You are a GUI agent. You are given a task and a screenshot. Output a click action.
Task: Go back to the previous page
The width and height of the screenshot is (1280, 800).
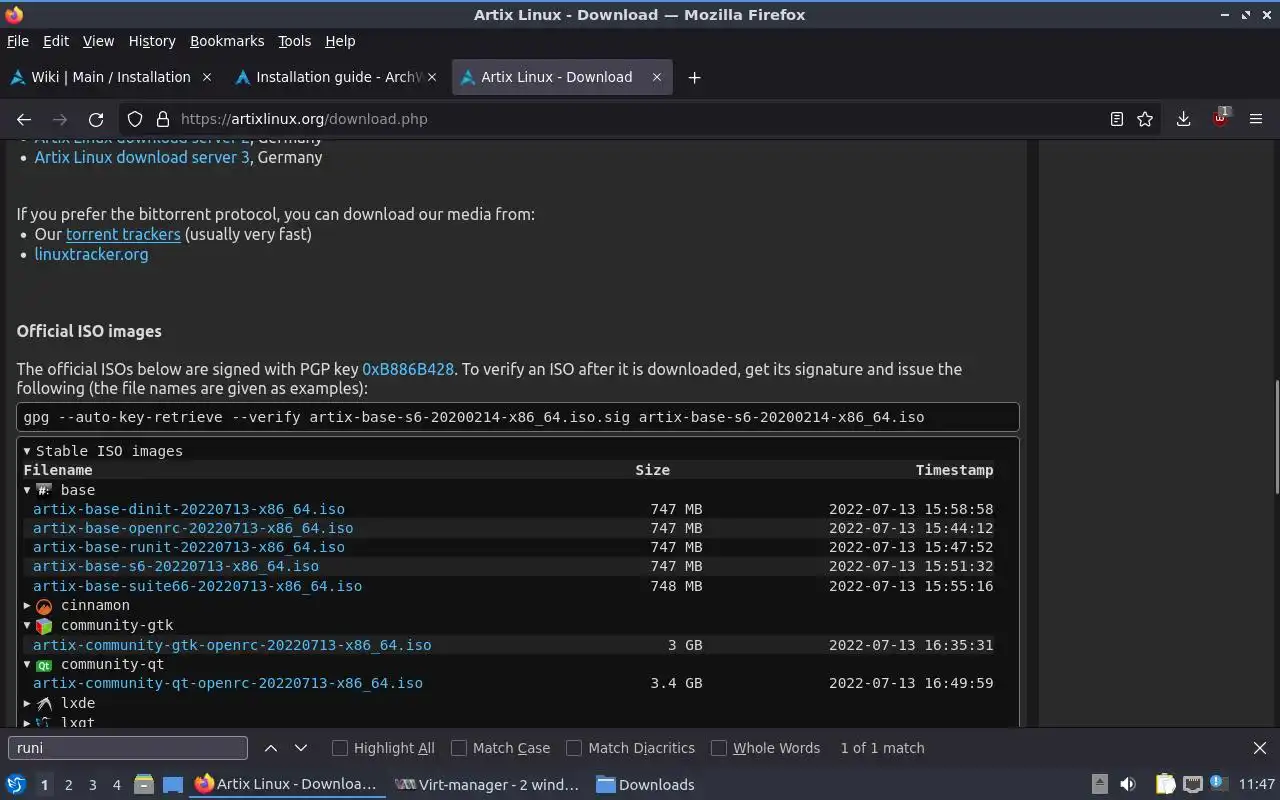point(24,119)
